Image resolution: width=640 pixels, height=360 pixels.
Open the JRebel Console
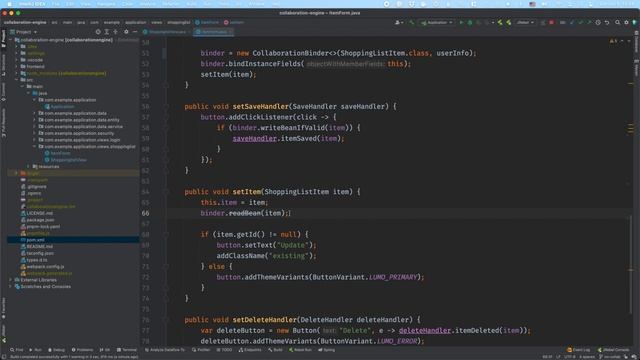coord(613,350)
